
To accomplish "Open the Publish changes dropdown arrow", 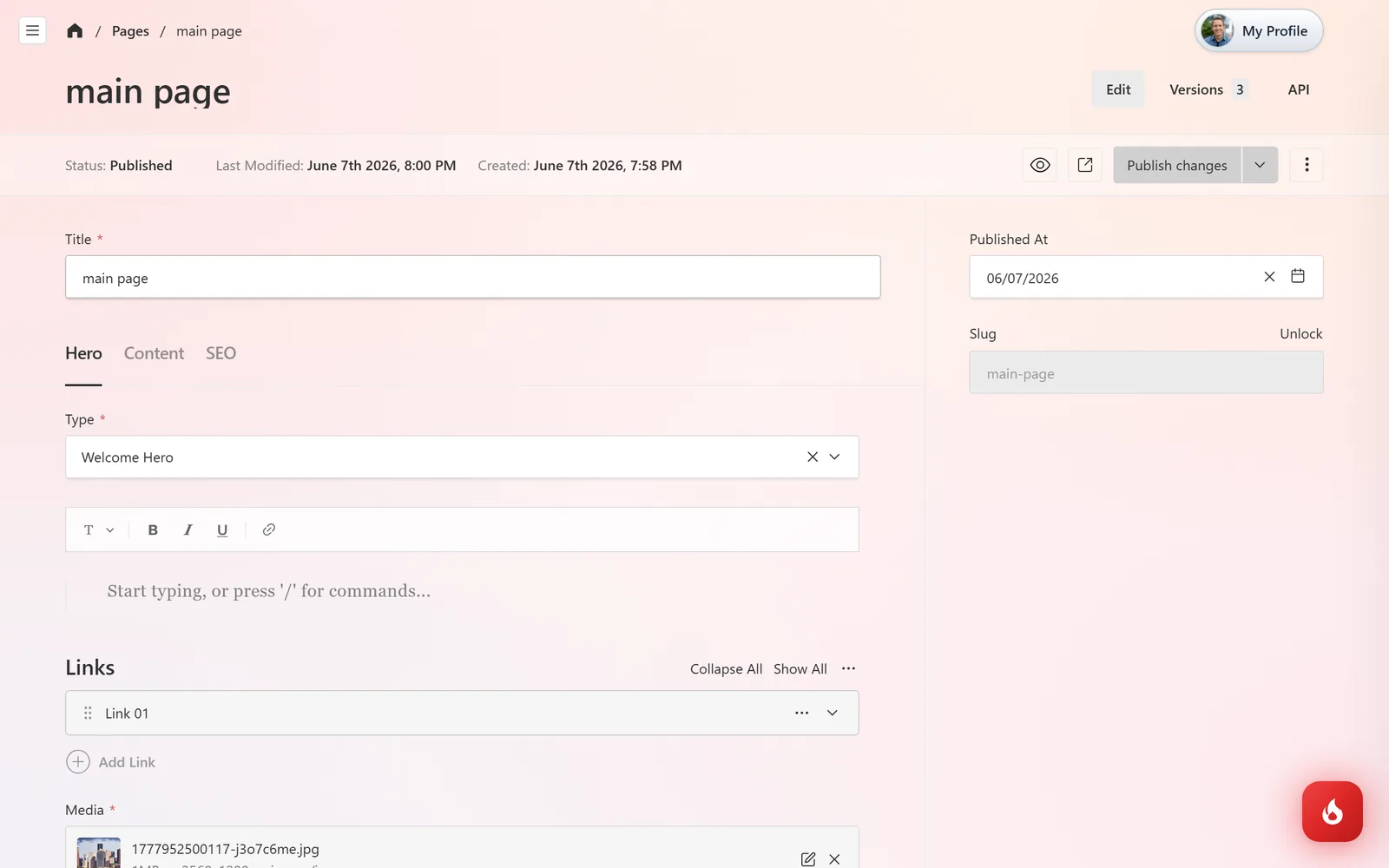I will click(1260, 165).
